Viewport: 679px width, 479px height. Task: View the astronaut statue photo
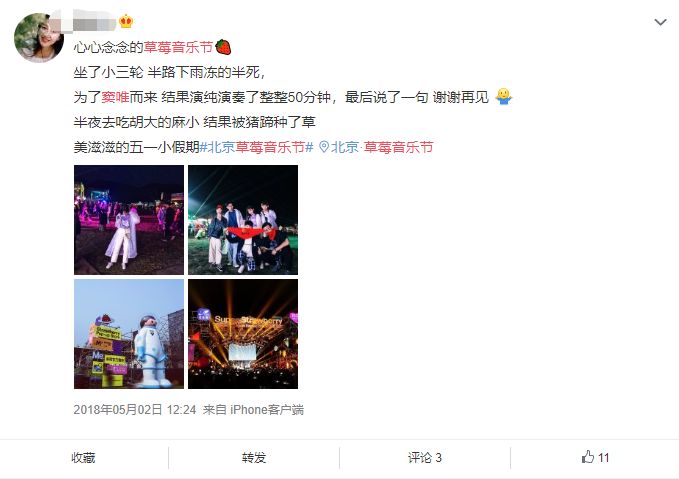point(129,334)
